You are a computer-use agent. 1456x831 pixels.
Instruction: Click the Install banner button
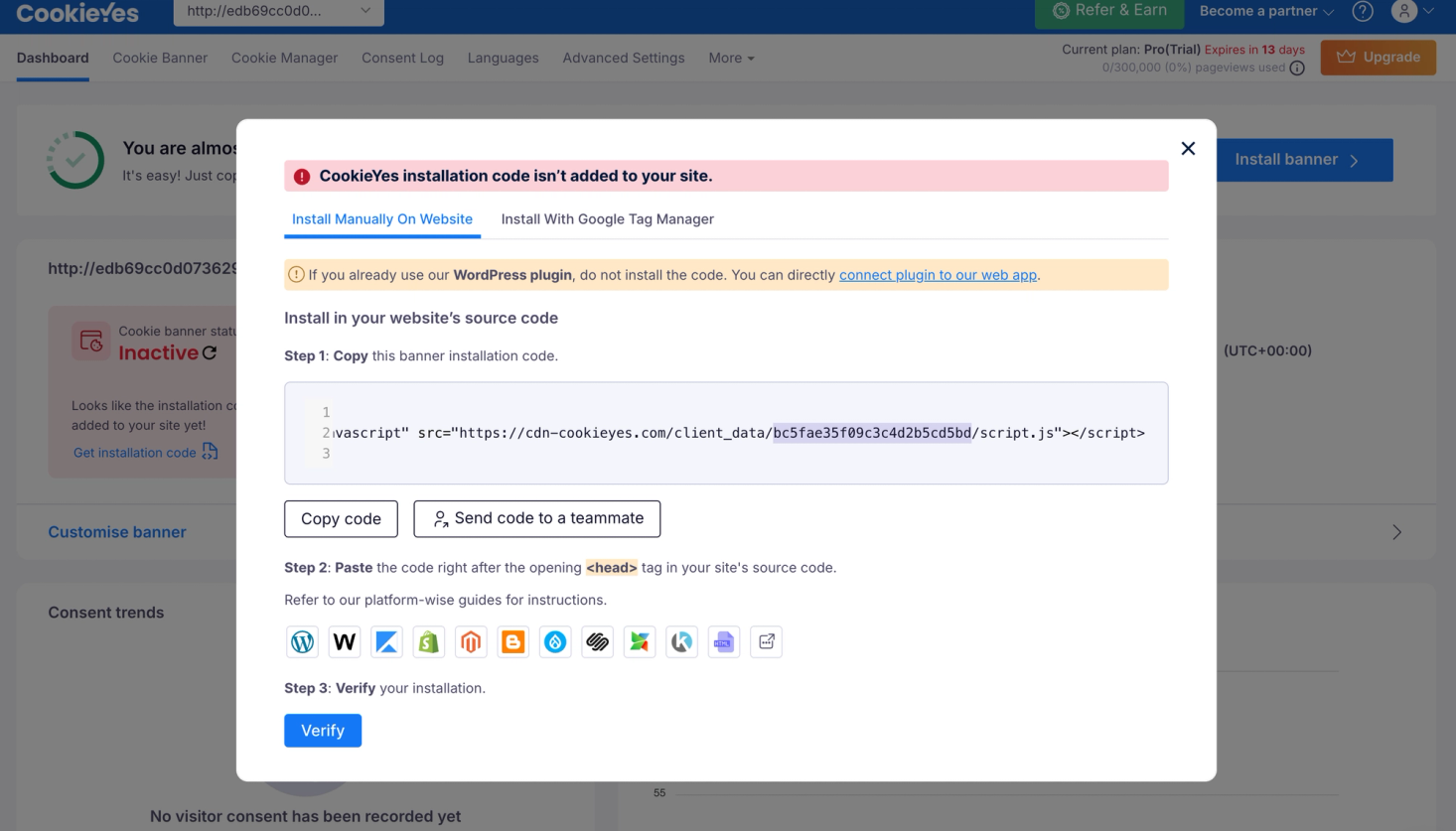click(1304, 160)
